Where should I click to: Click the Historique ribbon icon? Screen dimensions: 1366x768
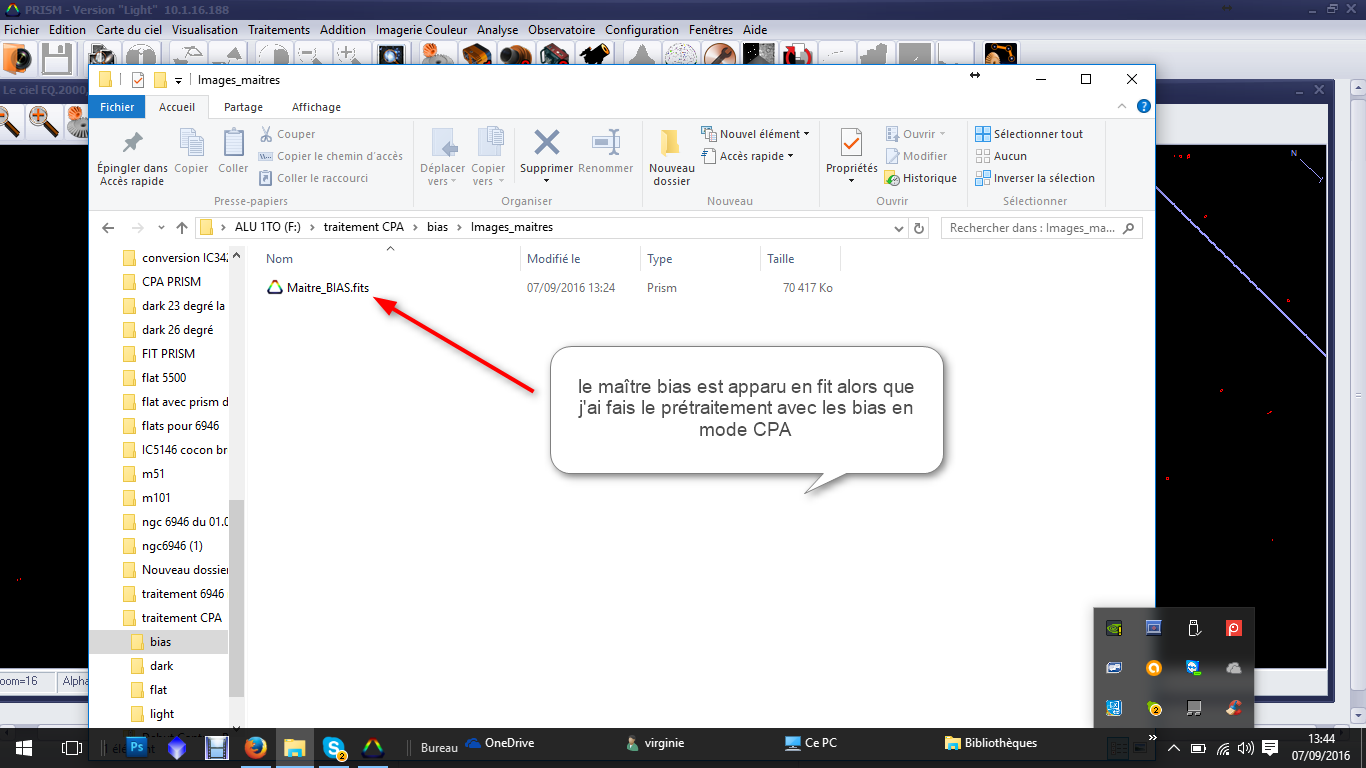point(921,178)
